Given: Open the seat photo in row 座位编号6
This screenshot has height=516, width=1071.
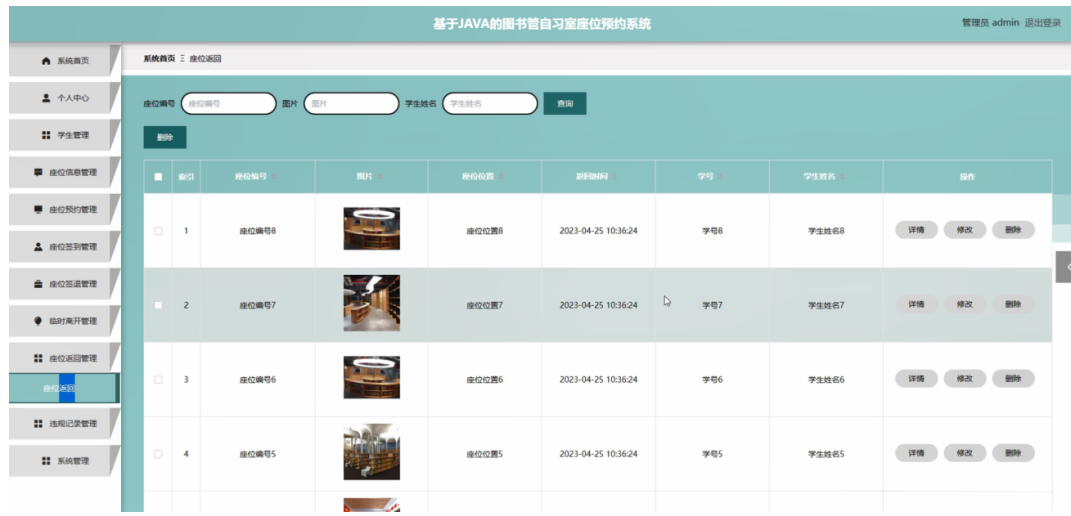Looking at the screenshot, I should pyautogui.click(x=372, y=377).
